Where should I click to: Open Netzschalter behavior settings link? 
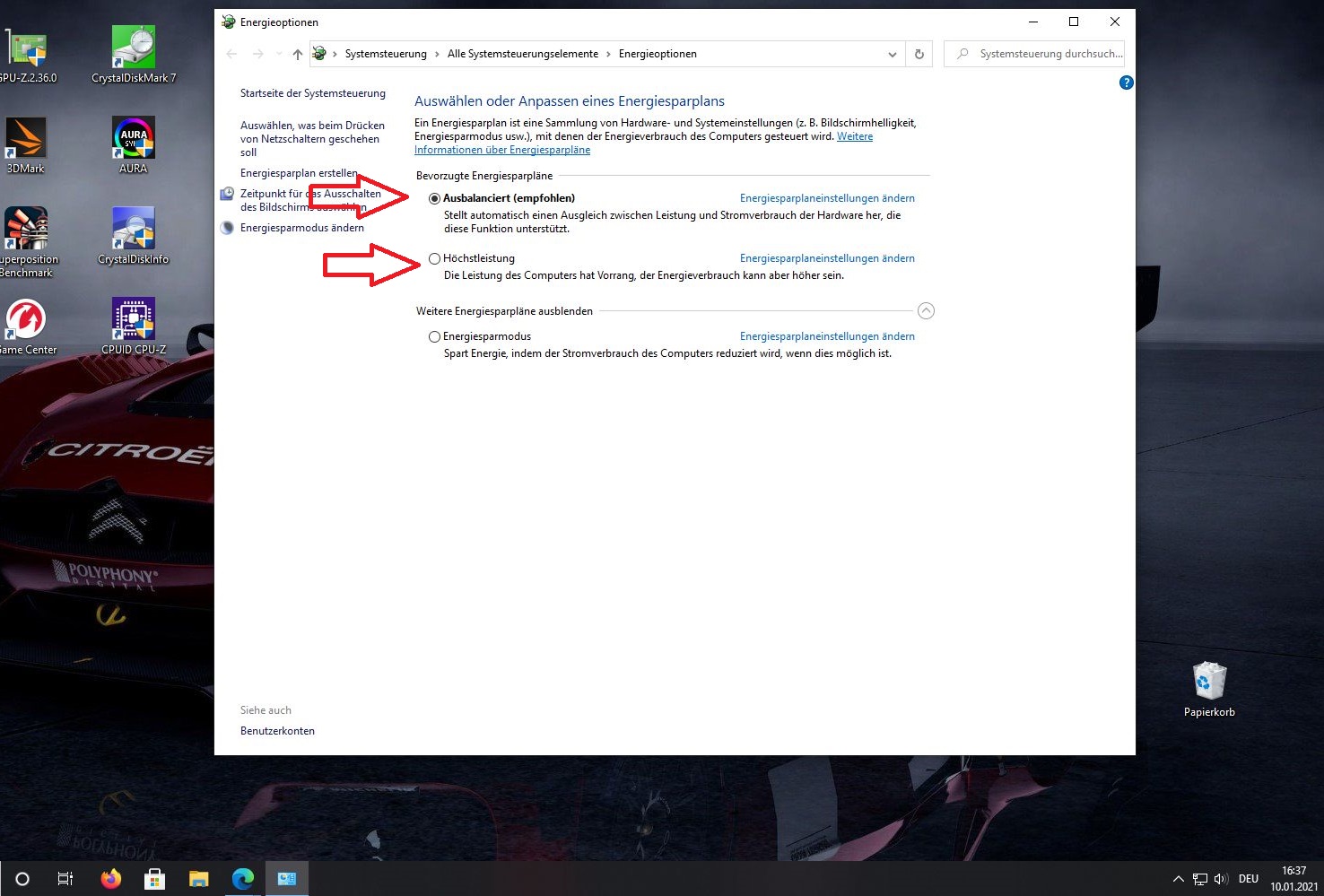pyautogui.click(x=312, y=139)
